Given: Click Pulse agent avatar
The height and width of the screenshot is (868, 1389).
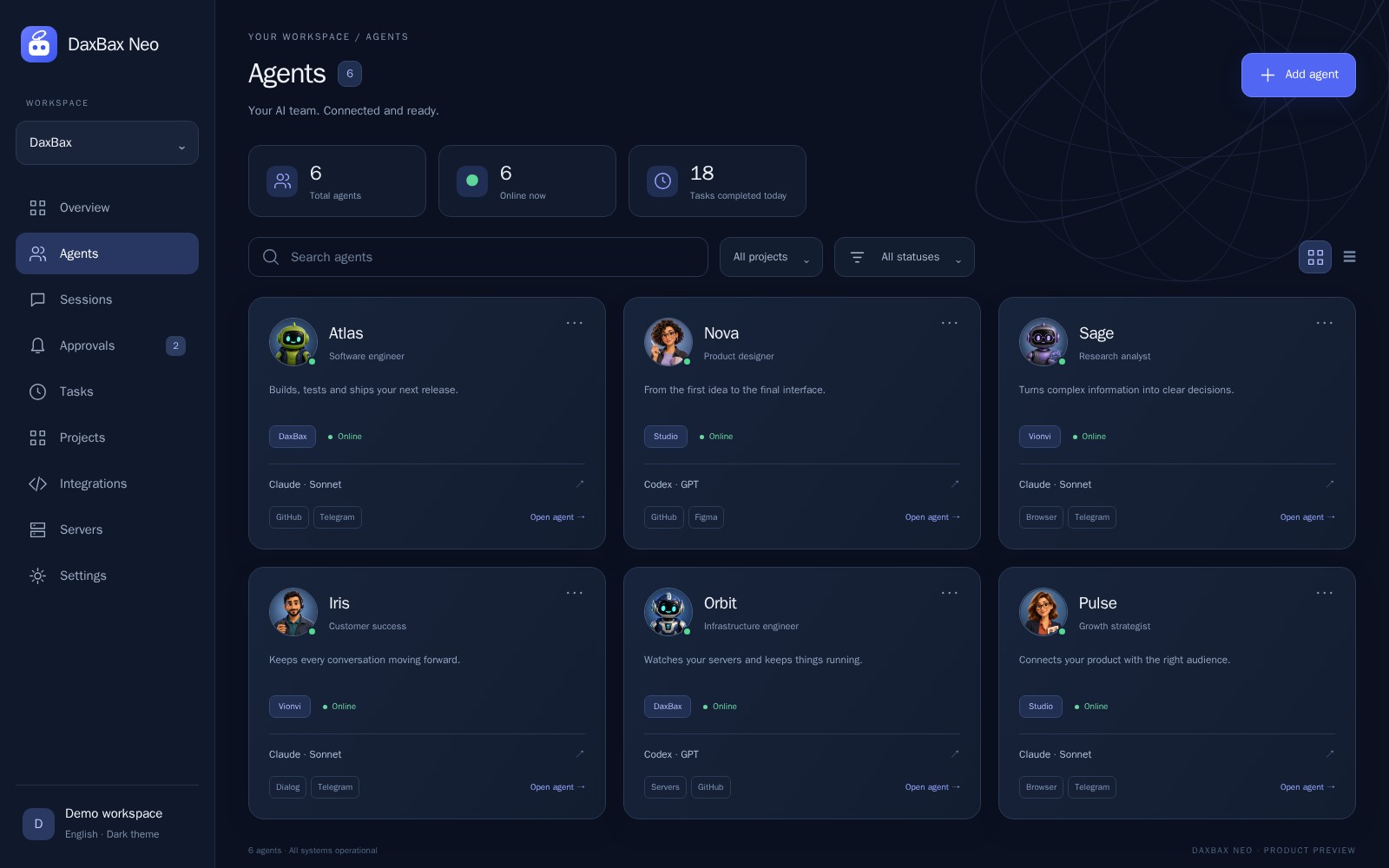Looking at the screenshot, I should pos(1043,612).
